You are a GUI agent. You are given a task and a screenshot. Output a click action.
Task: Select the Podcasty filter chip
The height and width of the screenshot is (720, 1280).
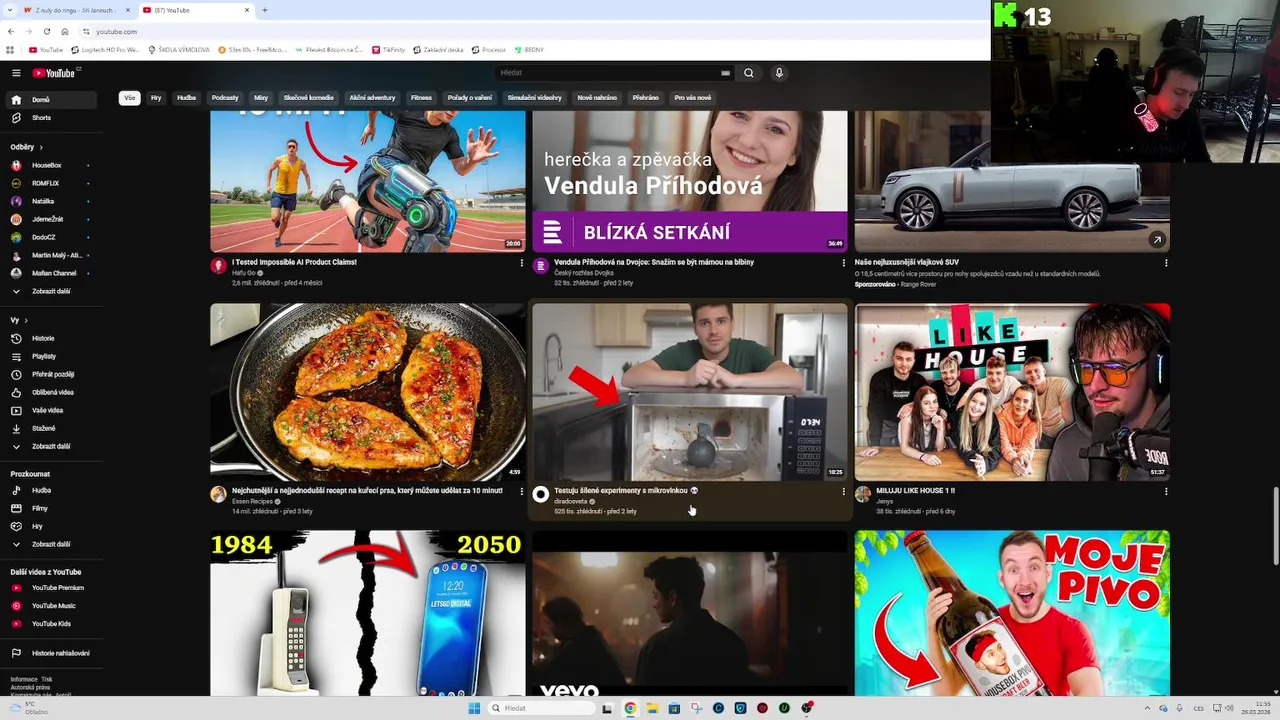(225, 98)
